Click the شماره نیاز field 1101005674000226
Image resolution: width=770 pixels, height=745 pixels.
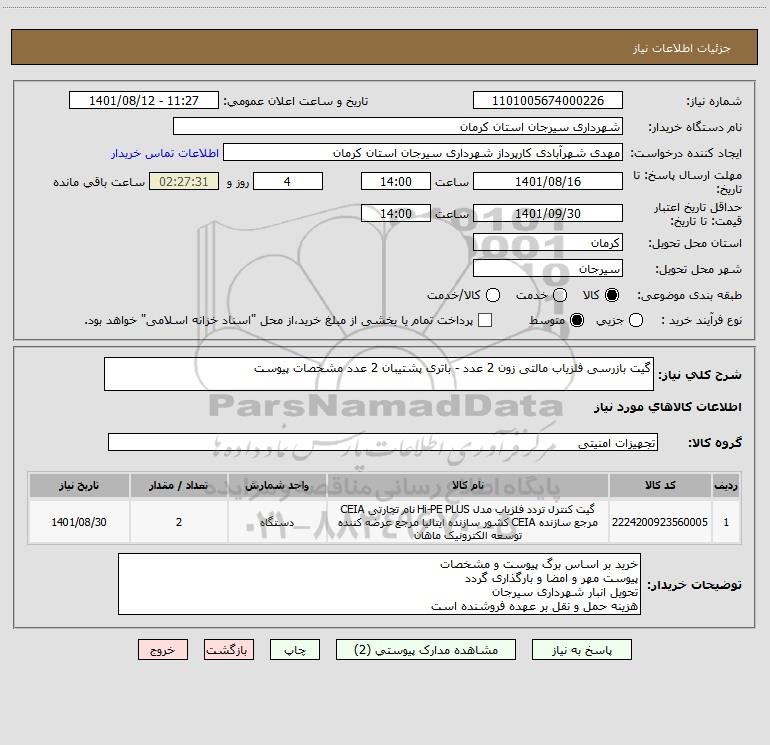[x=548, y=101]
